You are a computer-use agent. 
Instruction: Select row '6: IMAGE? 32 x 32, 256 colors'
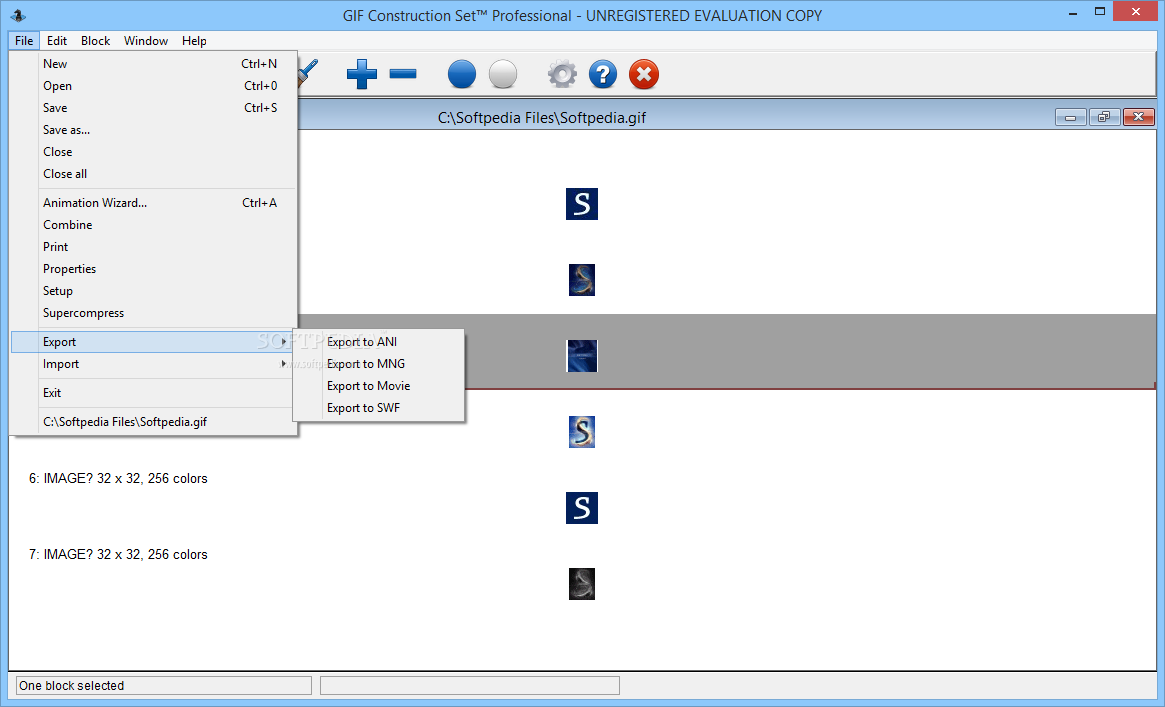pos(118,479)
